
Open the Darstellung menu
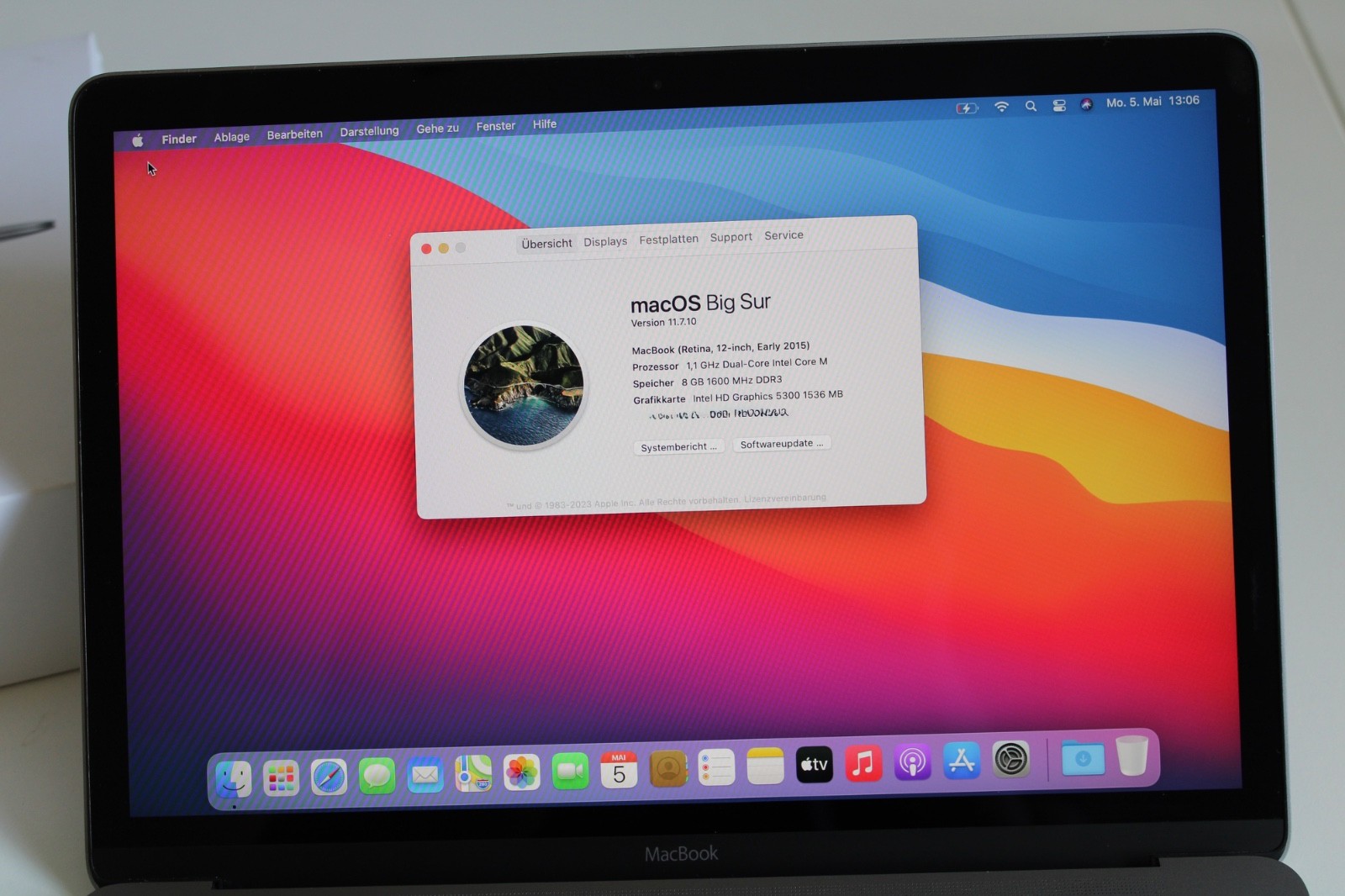click(x=369, y=131)
